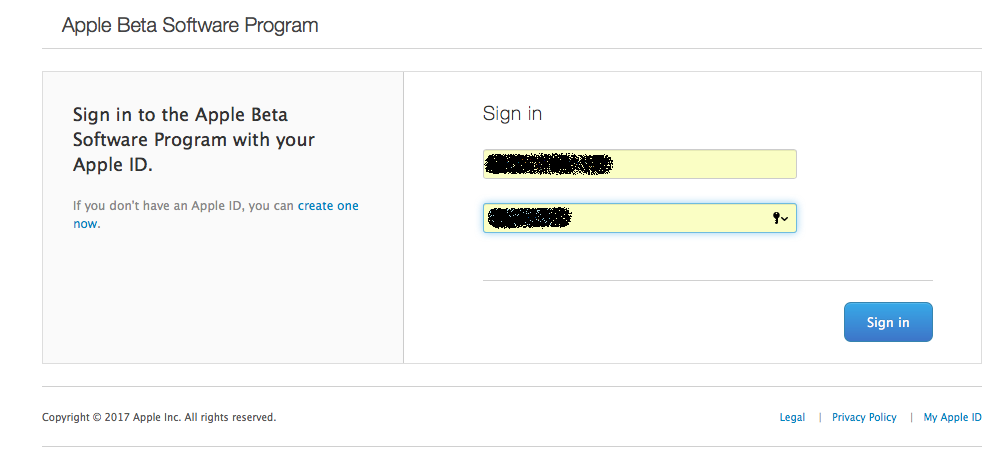This screenshot has width=1004, height=468.
Task: Click the divider line above Sign in button
Action: (x=707, y=281)
